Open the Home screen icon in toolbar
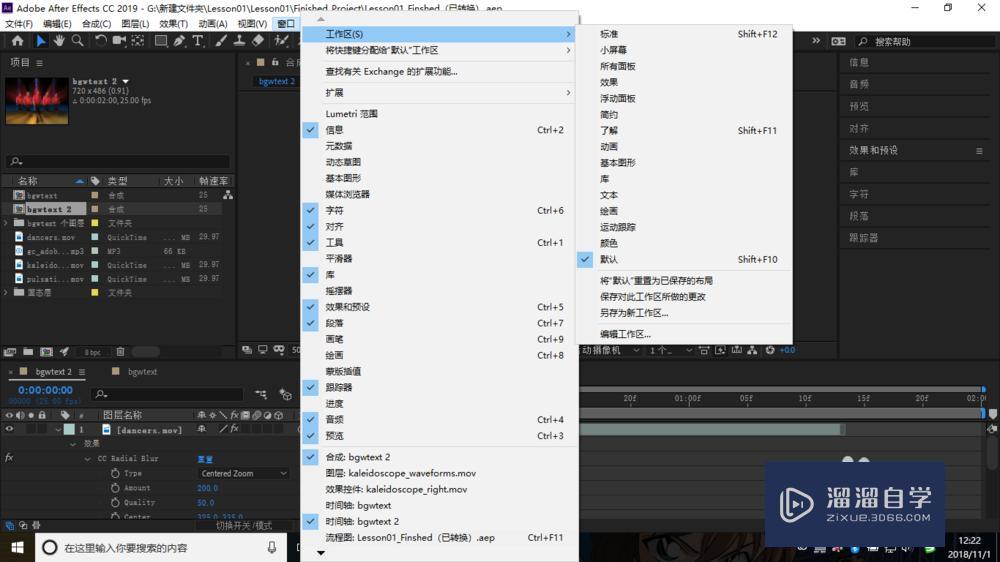The height and width of the screenshot is (562, 1000). [x=17, y=41]
